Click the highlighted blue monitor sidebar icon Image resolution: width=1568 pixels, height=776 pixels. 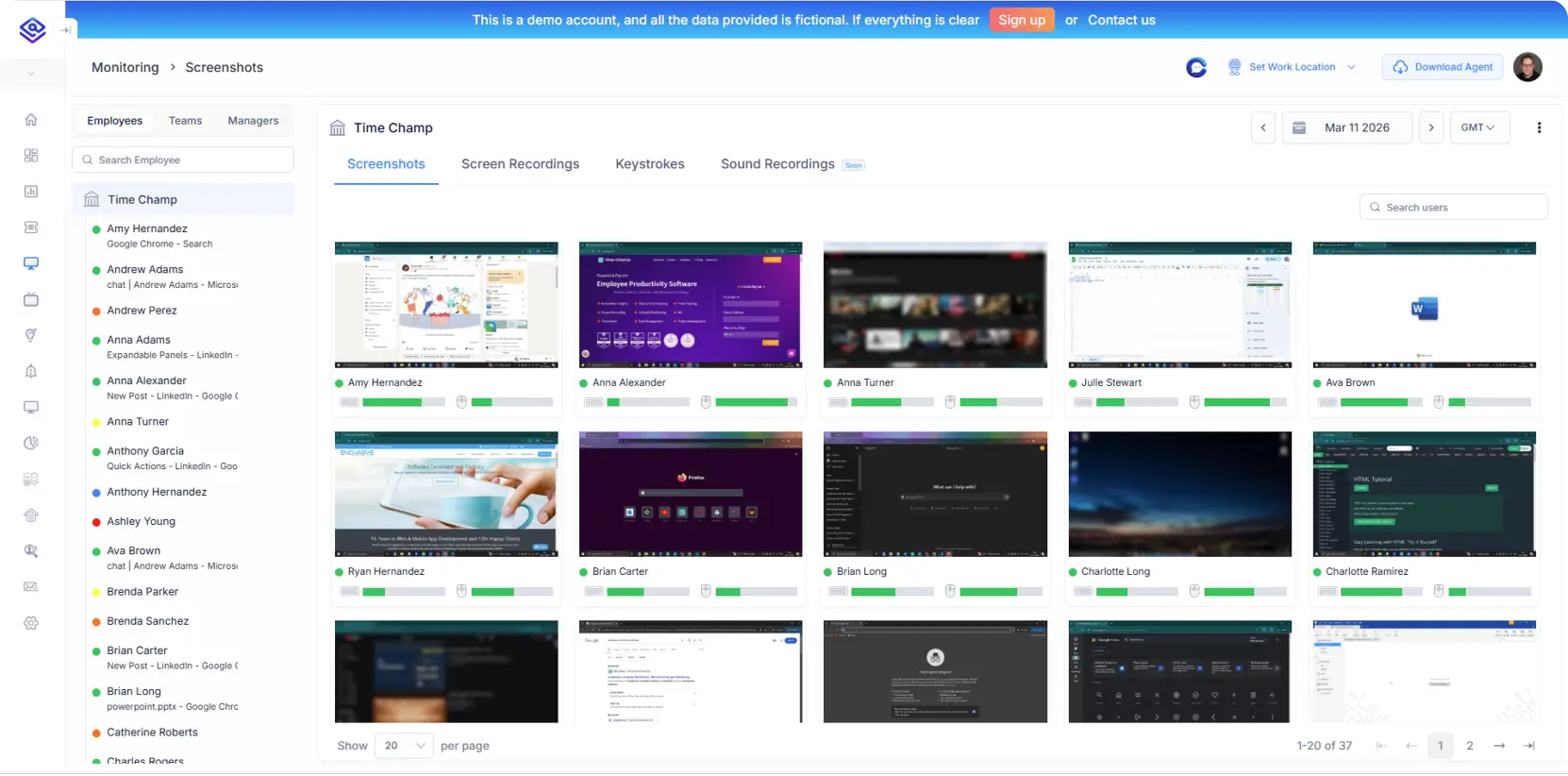(x=31, y=263)
